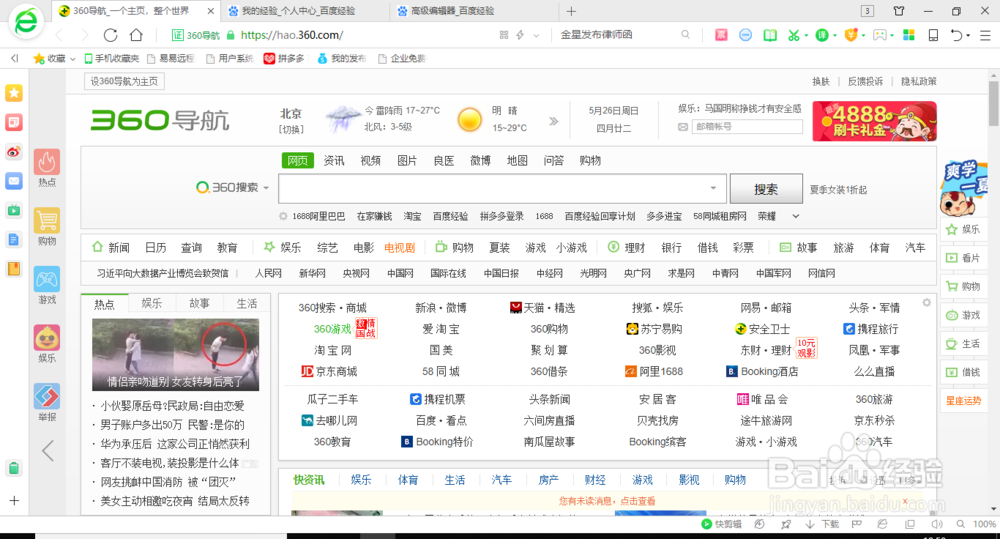Open the 苏宁易购 site link
Viewport: 1000px width, 539px height.
click(x=654, y=329)
